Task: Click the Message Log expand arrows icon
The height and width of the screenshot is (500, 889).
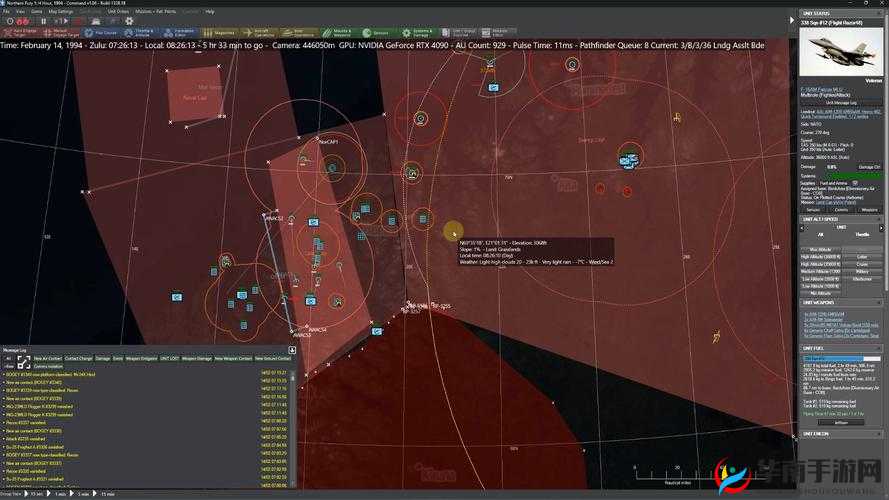Action: pos(23,361)
